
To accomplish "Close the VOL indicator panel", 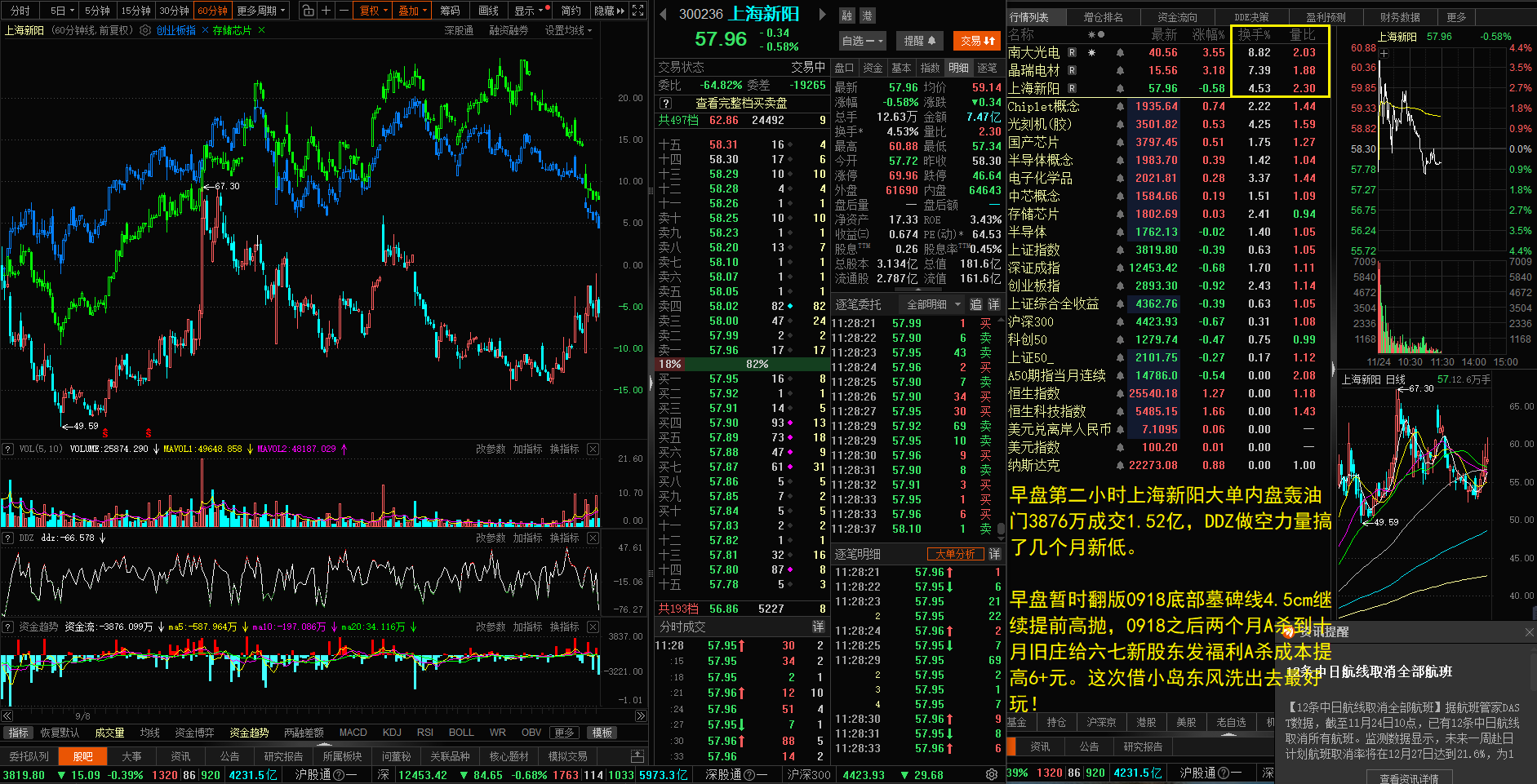I will click(x=593, y=449).
